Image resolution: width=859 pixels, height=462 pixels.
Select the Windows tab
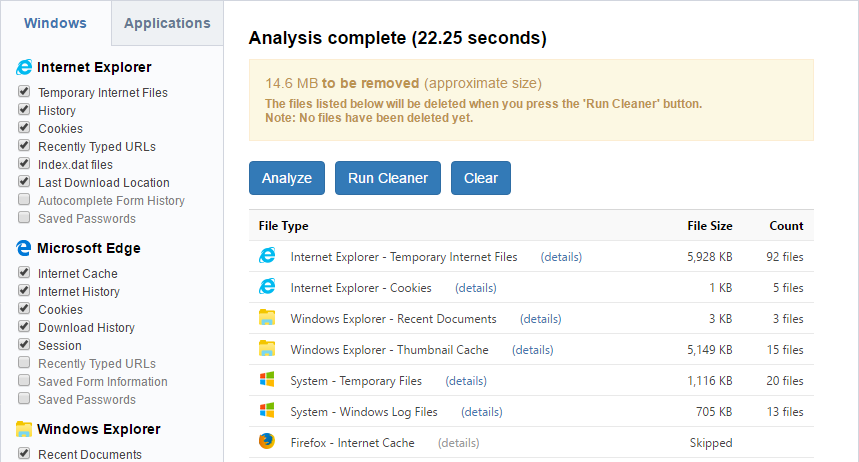(55, 23)
